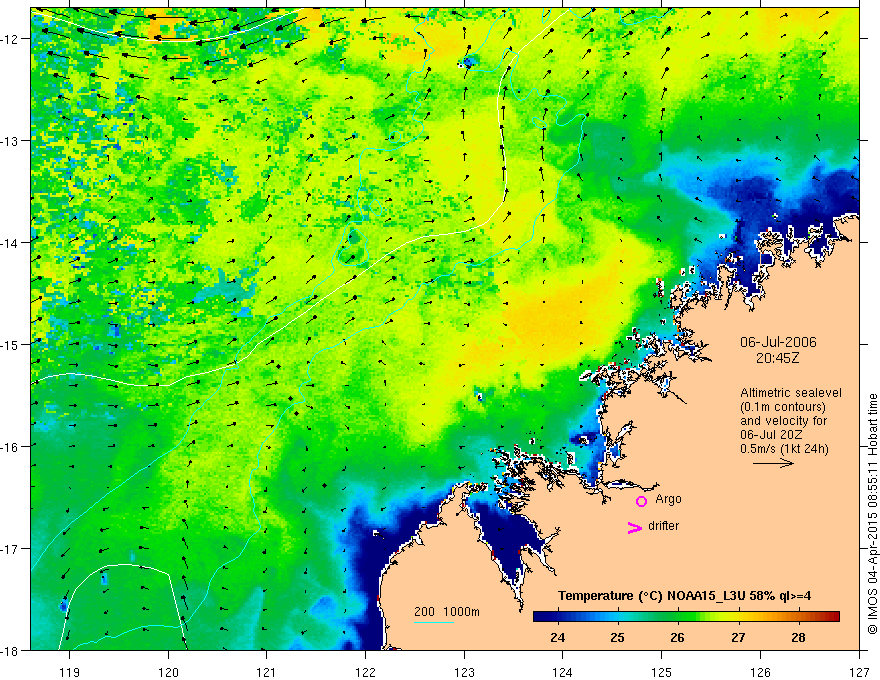
Task: Click colorbar tick label 24
Action: (x=557, y=637)
